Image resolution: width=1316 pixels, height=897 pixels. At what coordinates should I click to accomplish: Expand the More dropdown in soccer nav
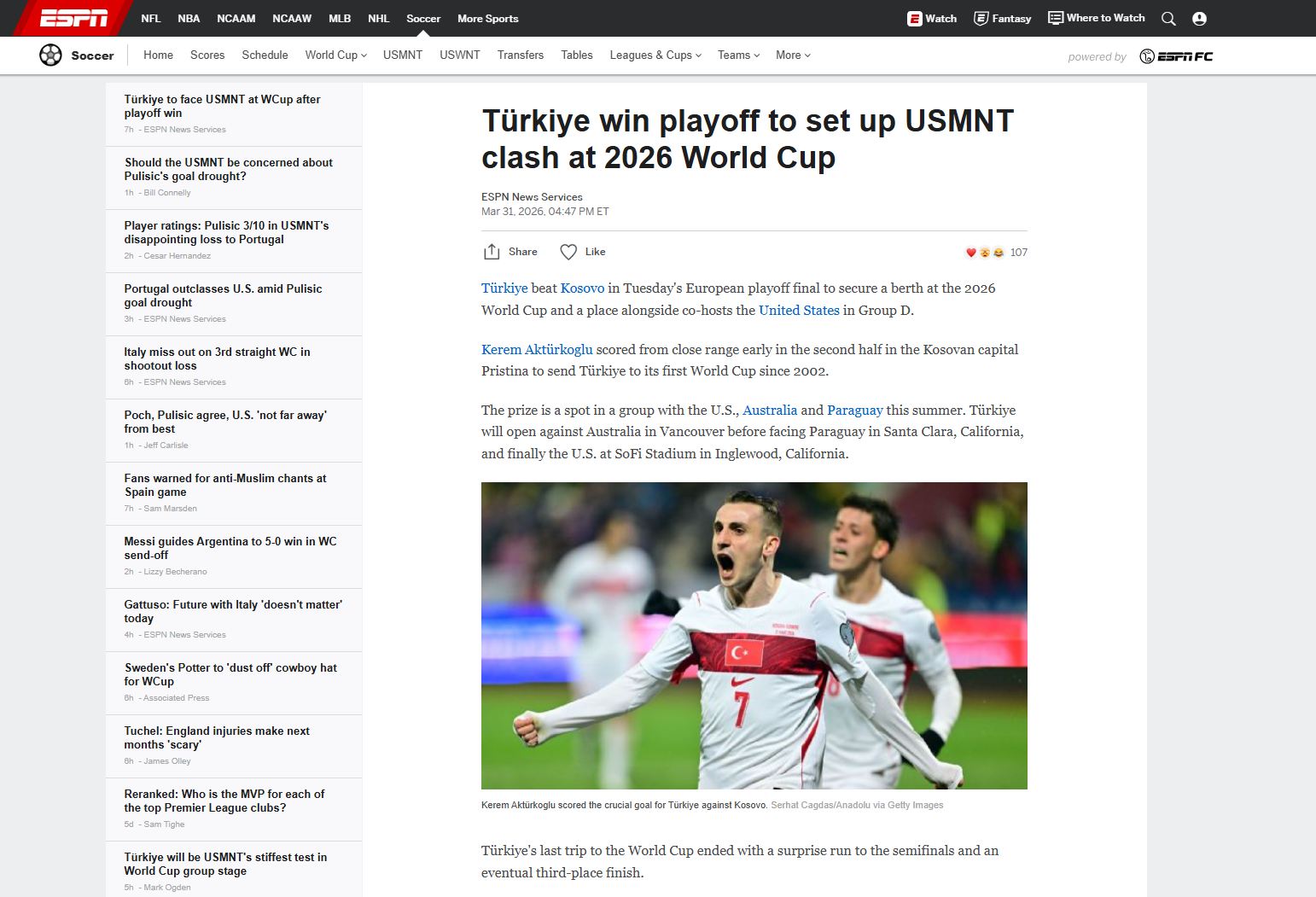click(x=793, y=55)
